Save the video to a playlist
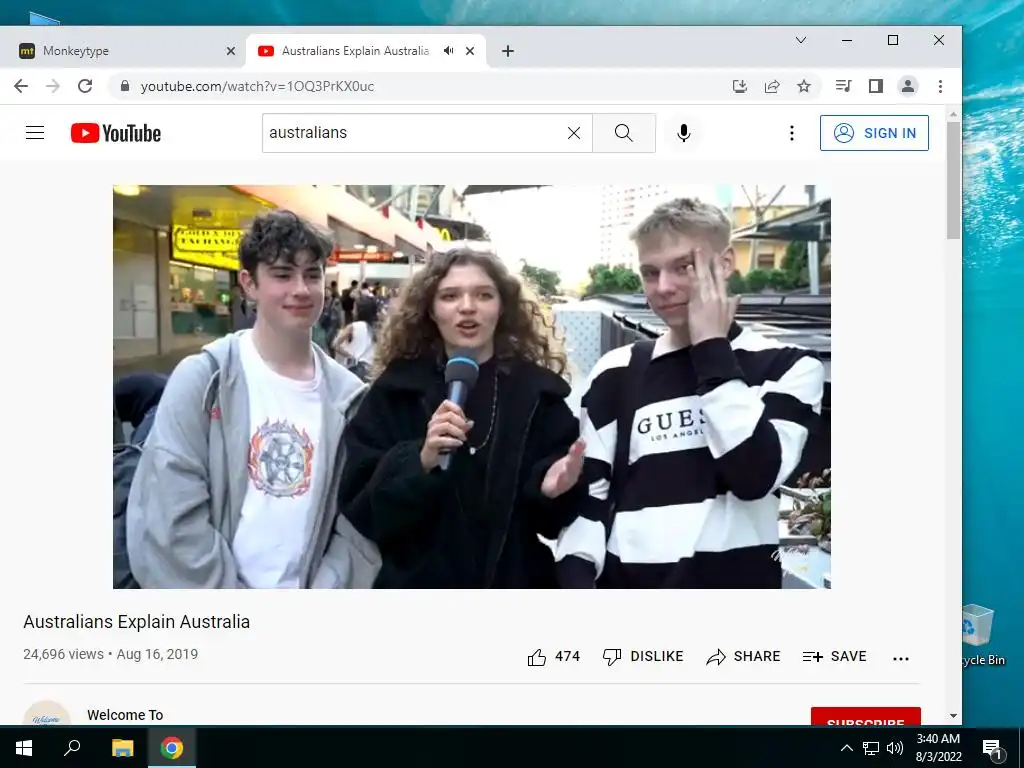 point(834,656)
